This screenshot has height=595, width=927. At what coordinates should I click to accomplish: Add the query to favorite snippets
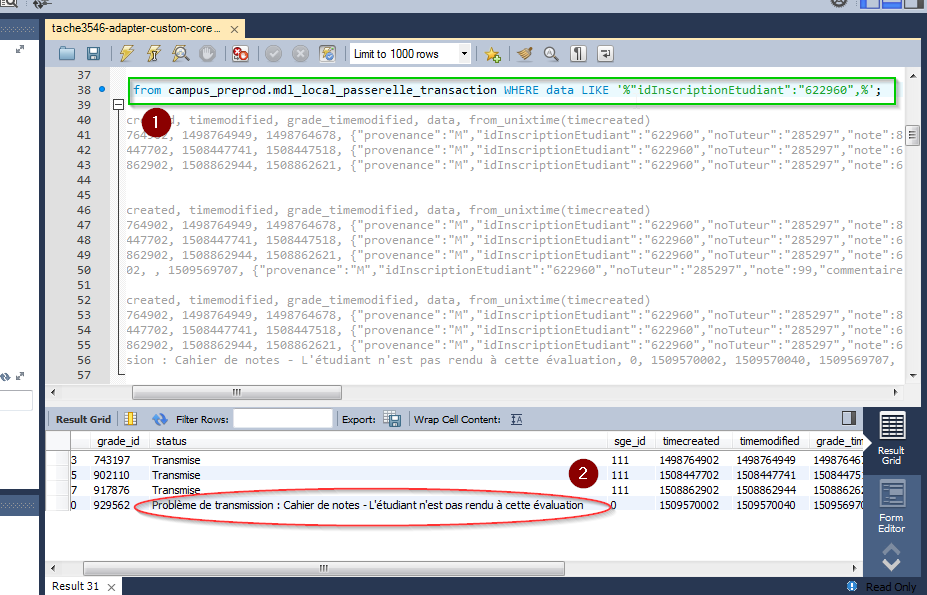pyautogui.click(x=492, y=54)
